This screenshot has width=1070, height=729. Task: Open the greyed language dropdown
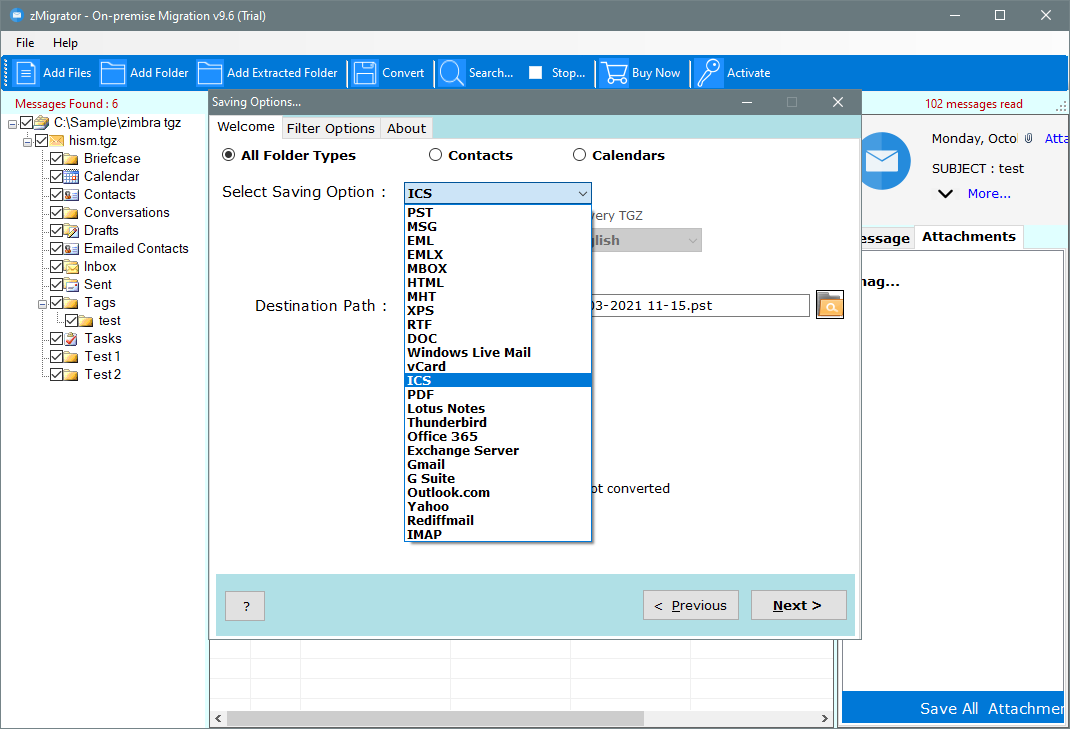[645, 240]
